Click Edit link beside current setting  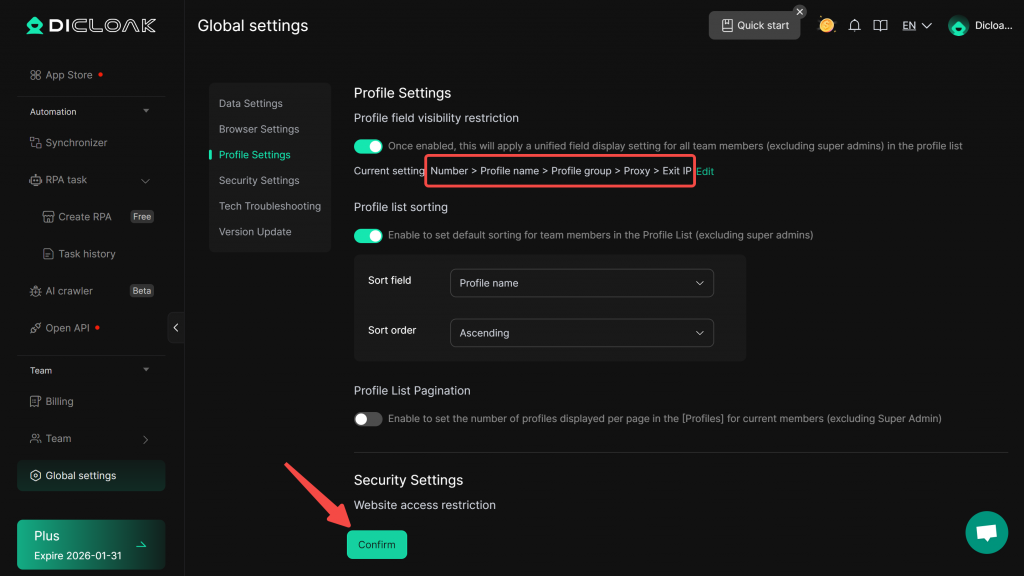pos(705,172)
